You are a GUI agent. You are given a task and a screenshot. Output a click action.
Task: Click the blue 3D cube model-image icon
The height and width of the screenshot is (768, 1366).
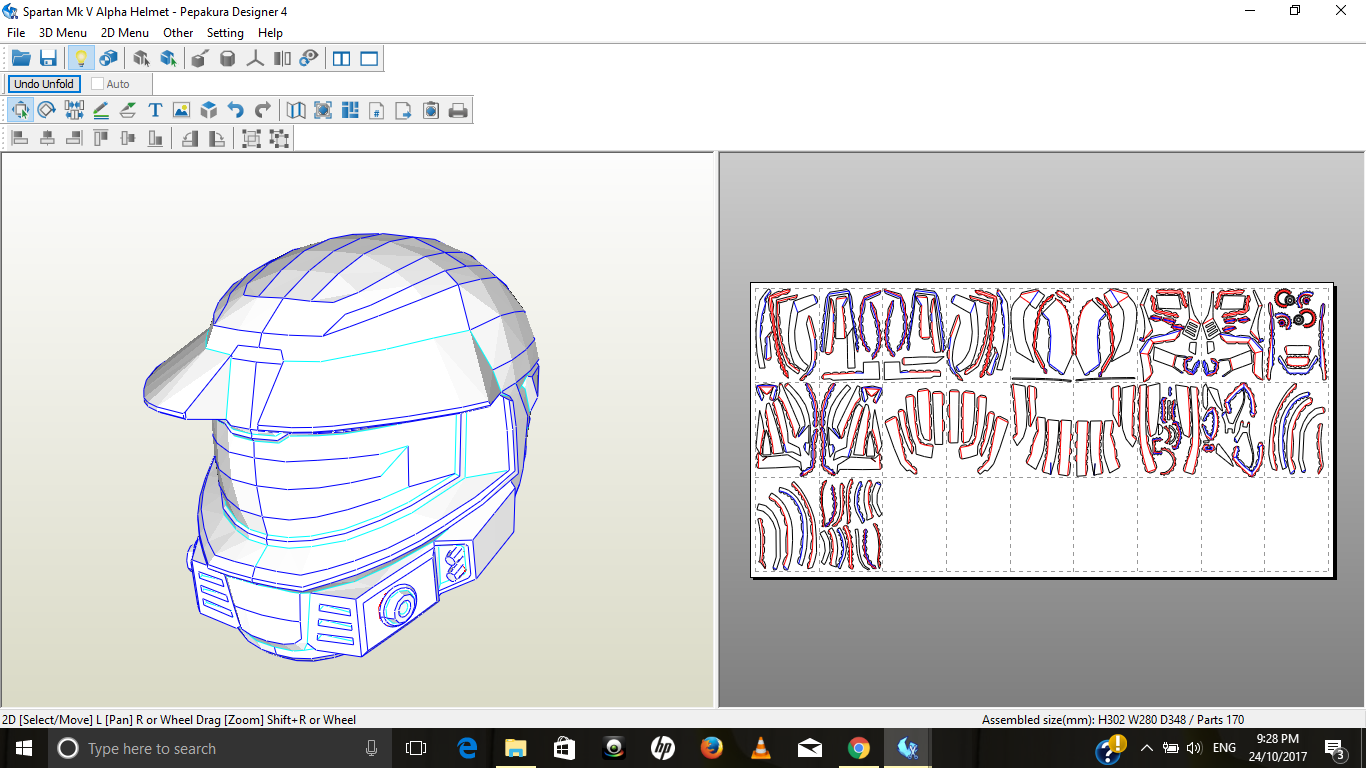coord(208,110)
